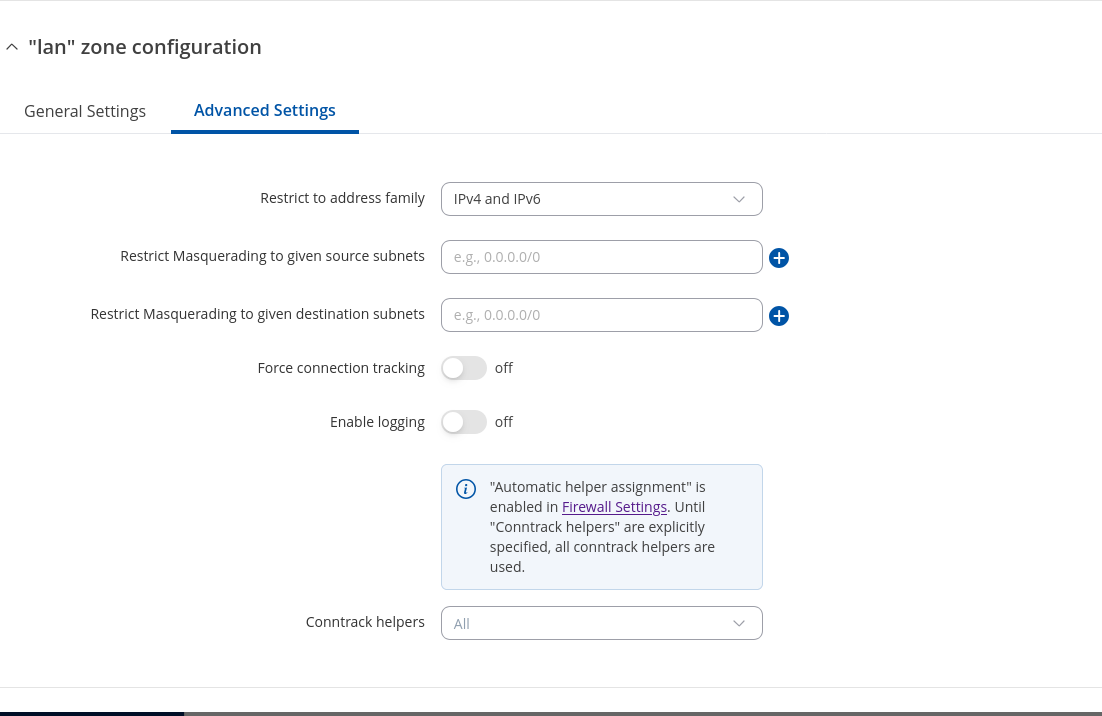This screenshot has height=716, width=1102.
Task: Turn on the Enable logging switch
Action: click(464, 422)
